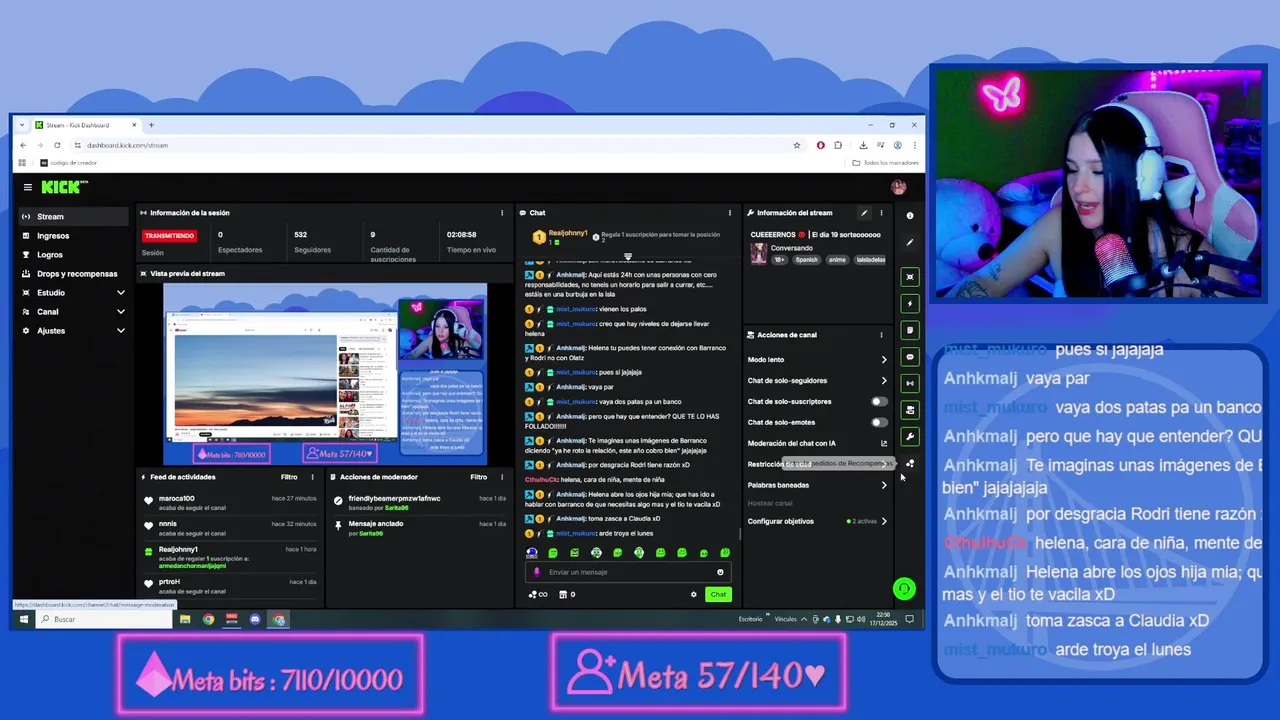
Task: Reload the page in browser toolbar
Action: coord(57,145)
